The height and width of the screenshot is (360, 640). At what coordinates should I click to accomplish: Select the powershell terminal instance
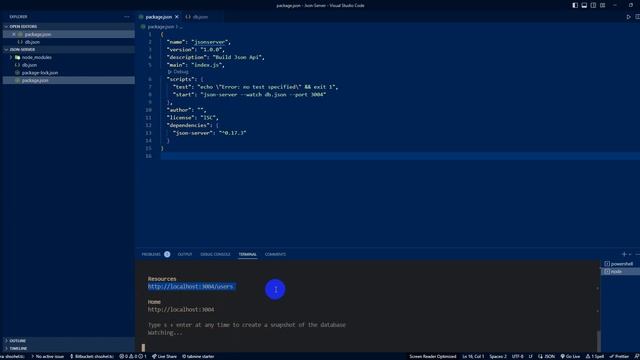tap(621, 264)
